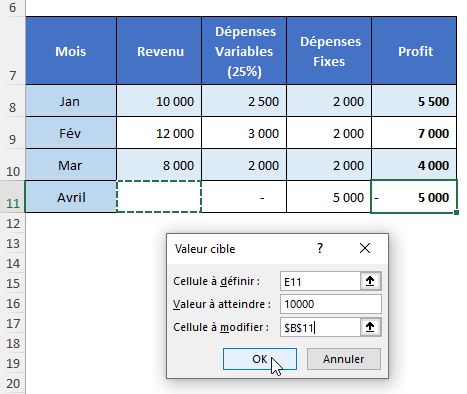Image resolution: width=467 pixels, height=394 pixels.
Task: Click the Annuler button
Action: click(x=343, y=359)
